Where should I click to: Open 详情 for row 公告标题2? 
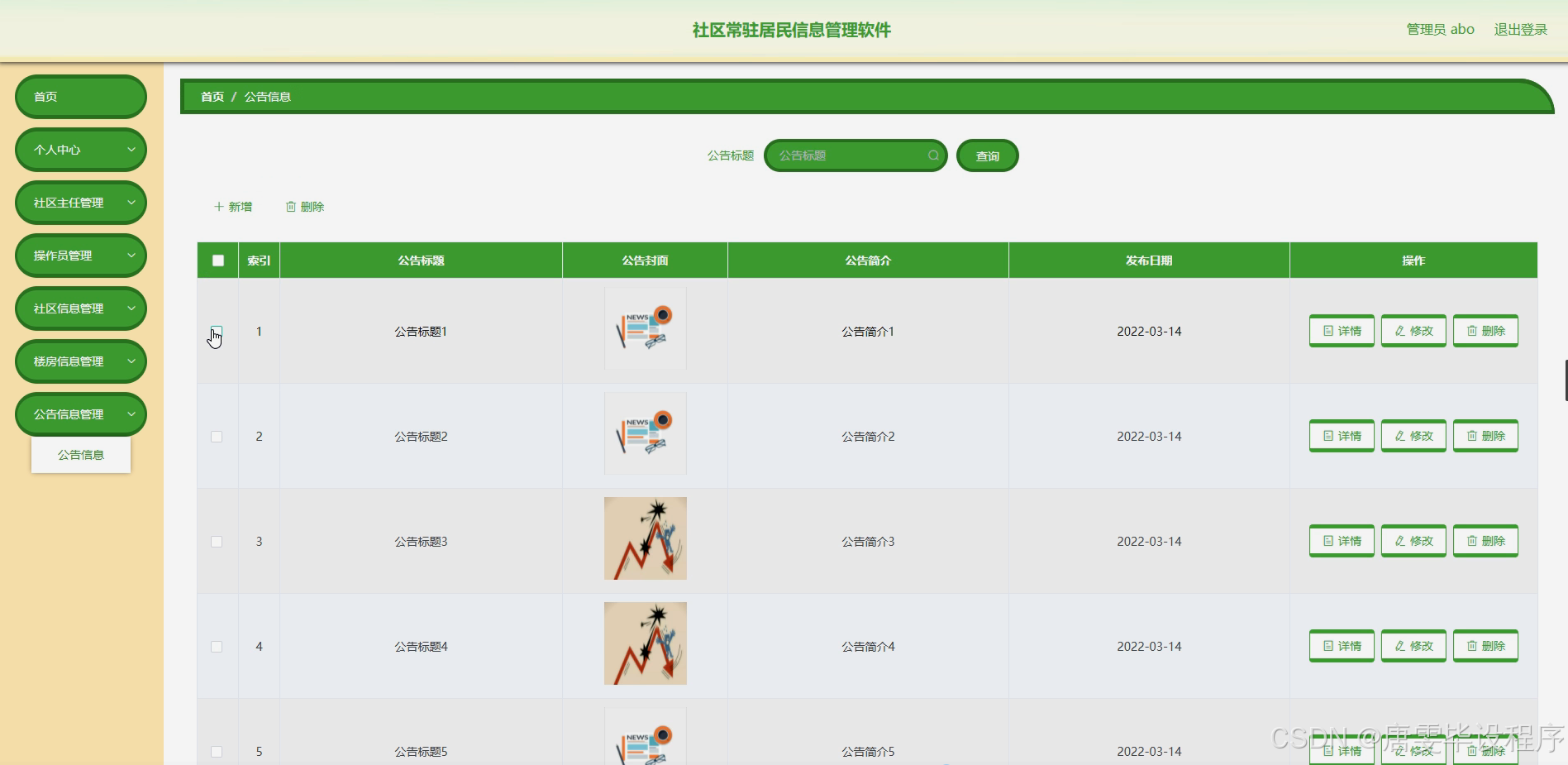[1342, 436]
